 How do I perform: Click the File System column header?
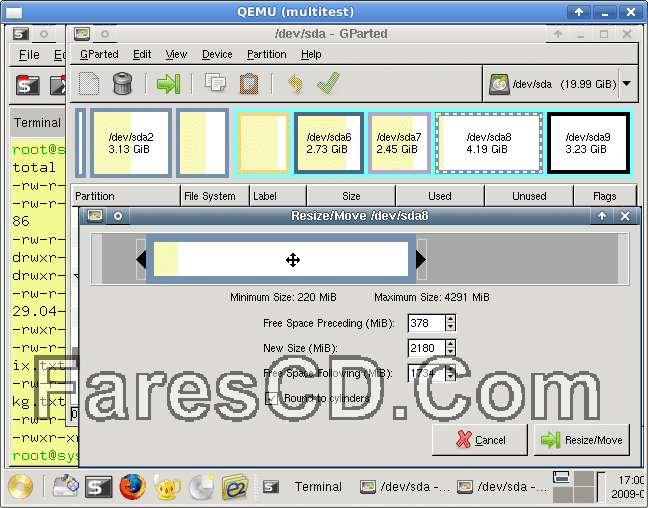pos(215,196)
